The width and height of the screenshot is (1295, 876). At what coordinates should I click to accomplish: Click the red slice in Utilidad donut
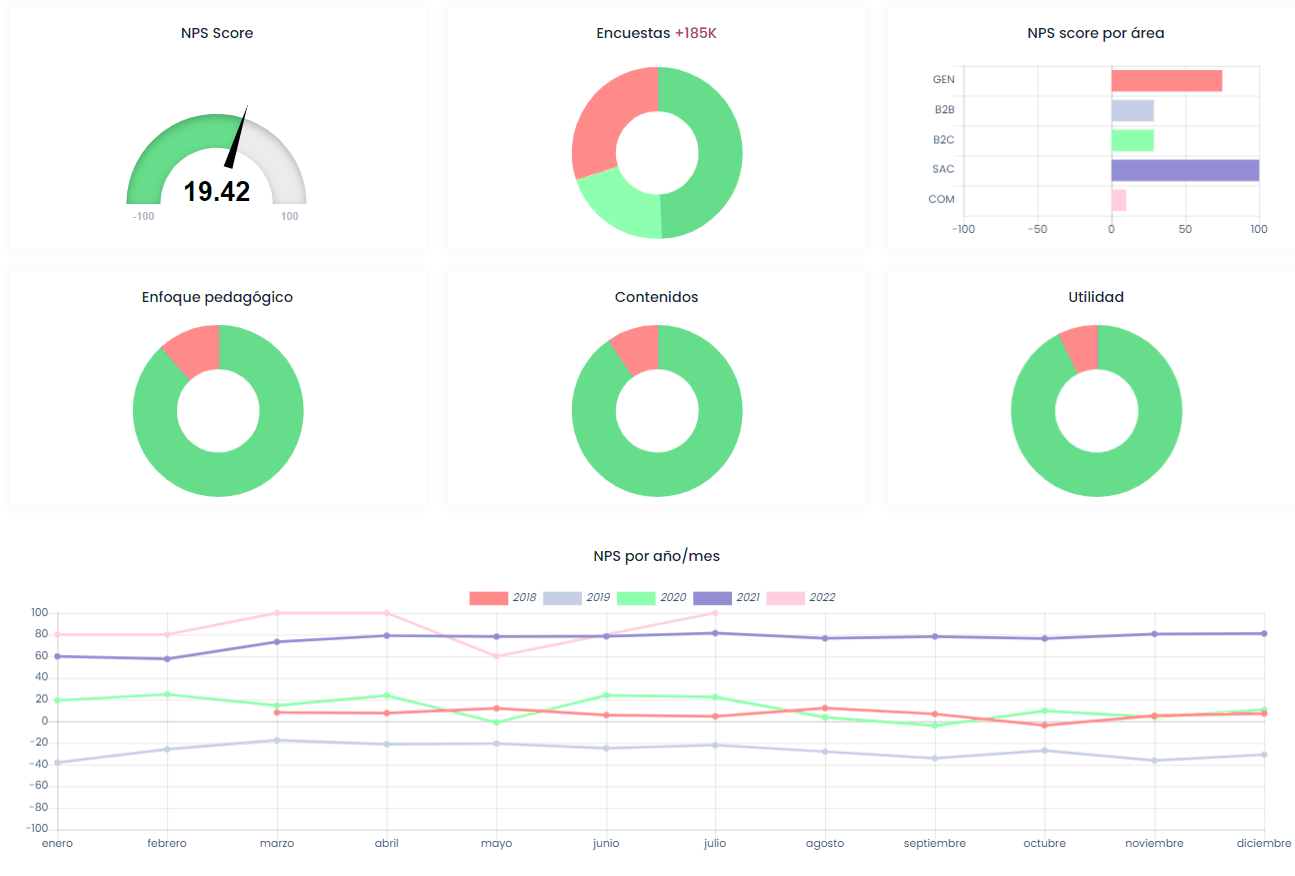pyautogui.click(x=1081, y=346)
